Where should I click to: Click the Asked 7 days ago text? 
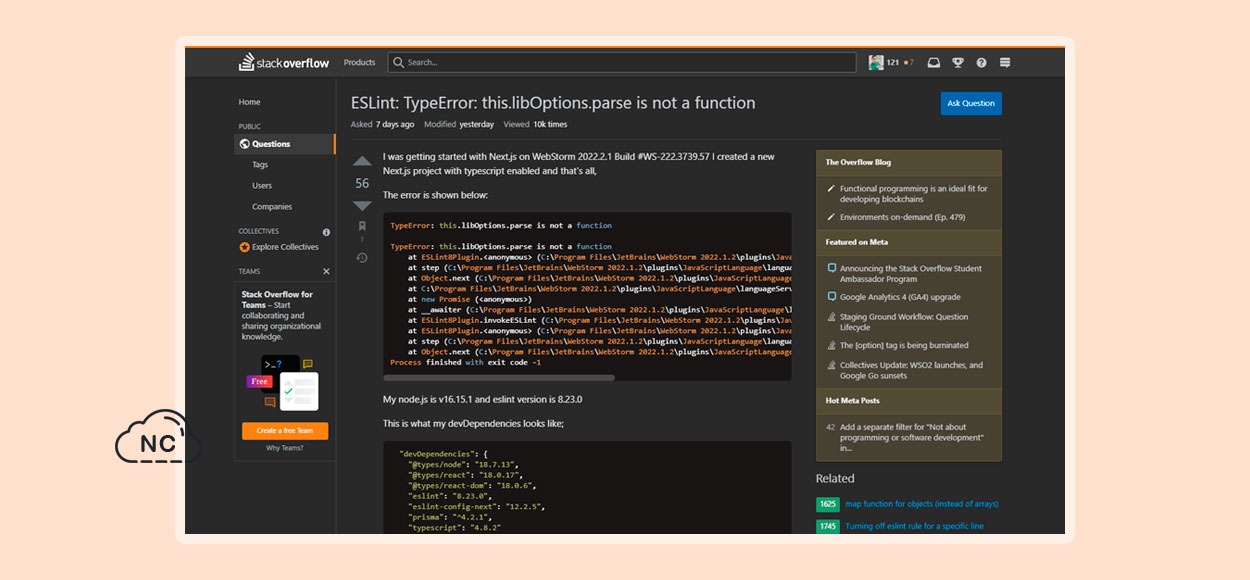coord(383,125)
